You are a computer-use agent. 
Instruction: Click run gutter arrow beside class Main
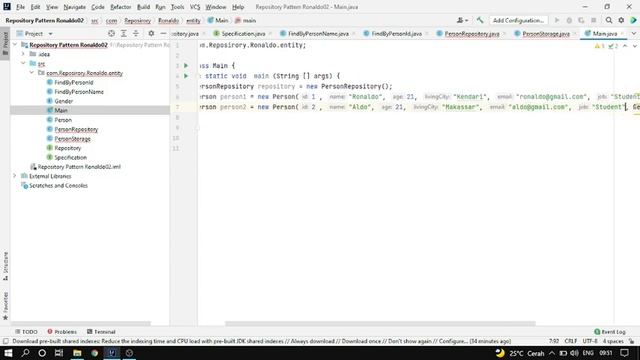186,66
